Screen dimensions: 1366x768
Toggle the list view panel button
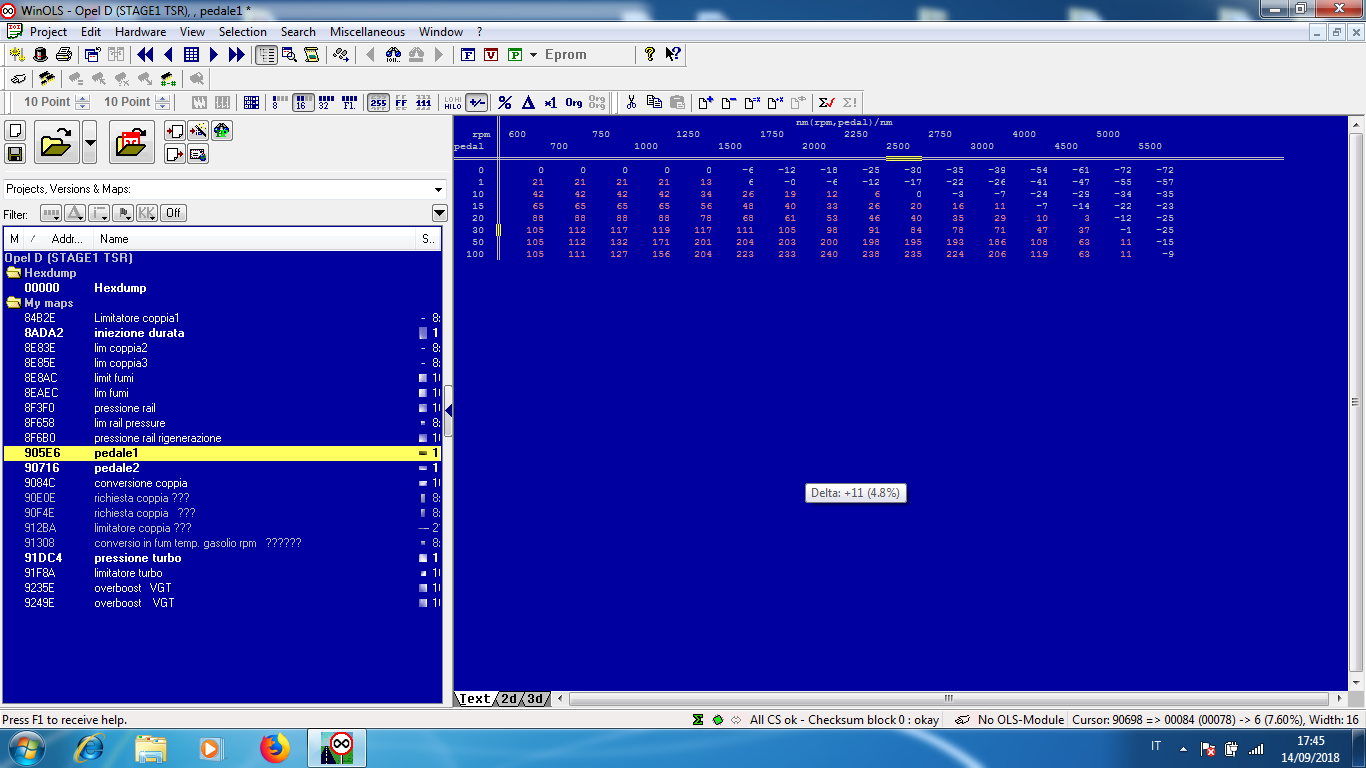pyautogui.click(x=266, y=54)
